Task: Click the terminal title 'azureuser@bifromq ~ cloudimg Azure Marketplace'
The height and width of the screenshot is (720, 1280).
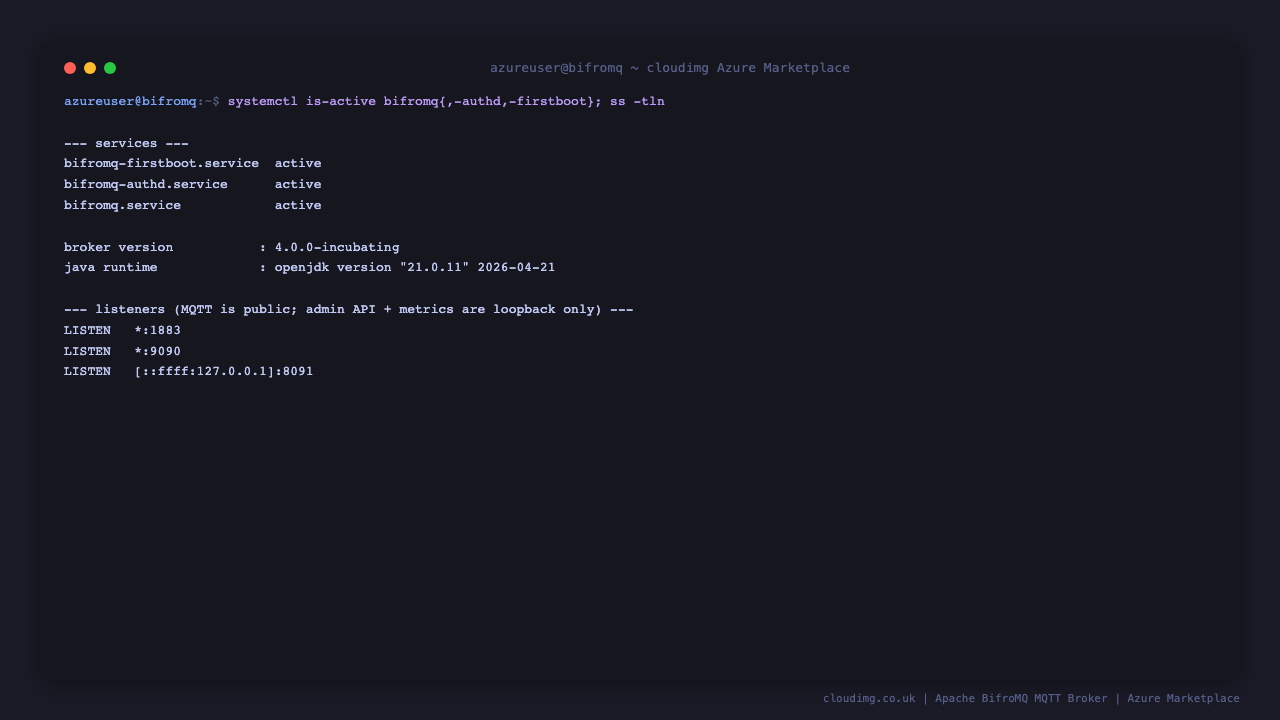Action: click(670, 68)
